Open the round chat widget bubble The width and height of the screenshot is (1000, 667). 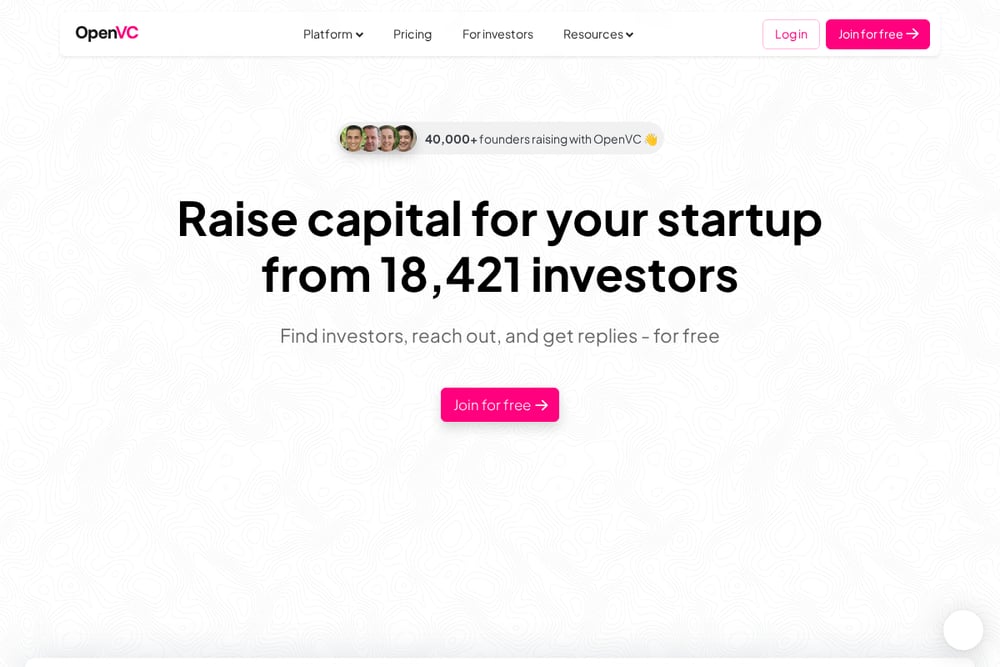[x=963, y=630]
